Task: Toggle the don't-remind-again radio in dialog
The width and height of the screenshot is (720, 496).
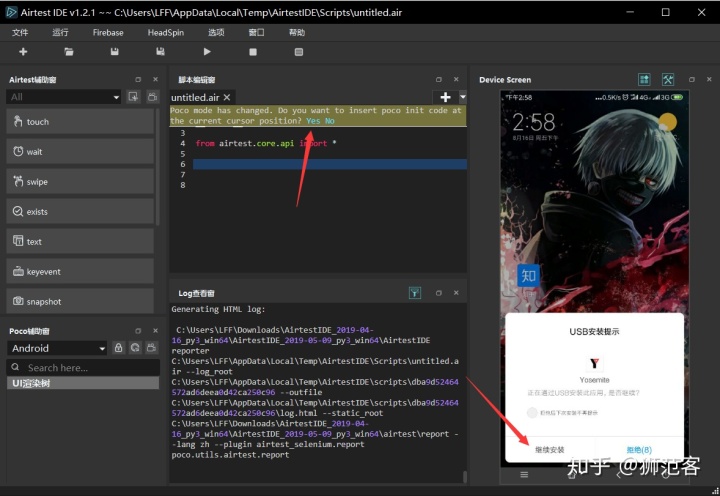Action: pos(532,412)
